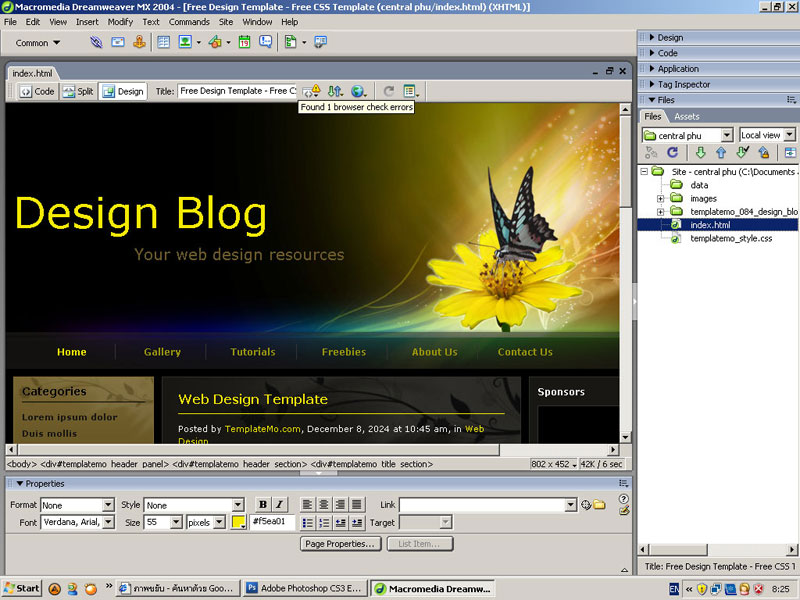The height and width of the screenshot is (600, 800).
Task: Switch to Design view
Action: (123, 91)
